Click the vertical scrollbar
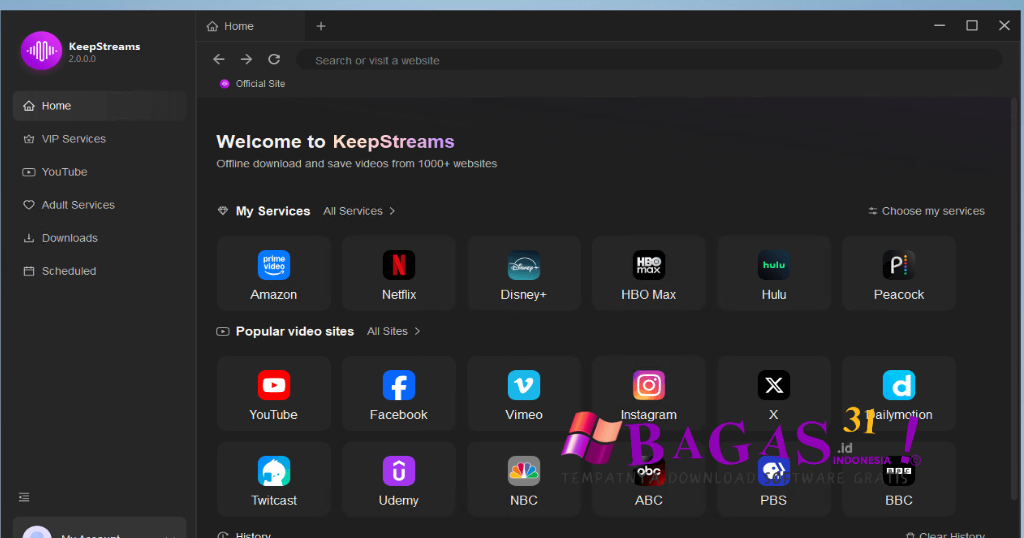Screen dimensions: 1024x538 pyautogui.click(x=1014, y=297)
